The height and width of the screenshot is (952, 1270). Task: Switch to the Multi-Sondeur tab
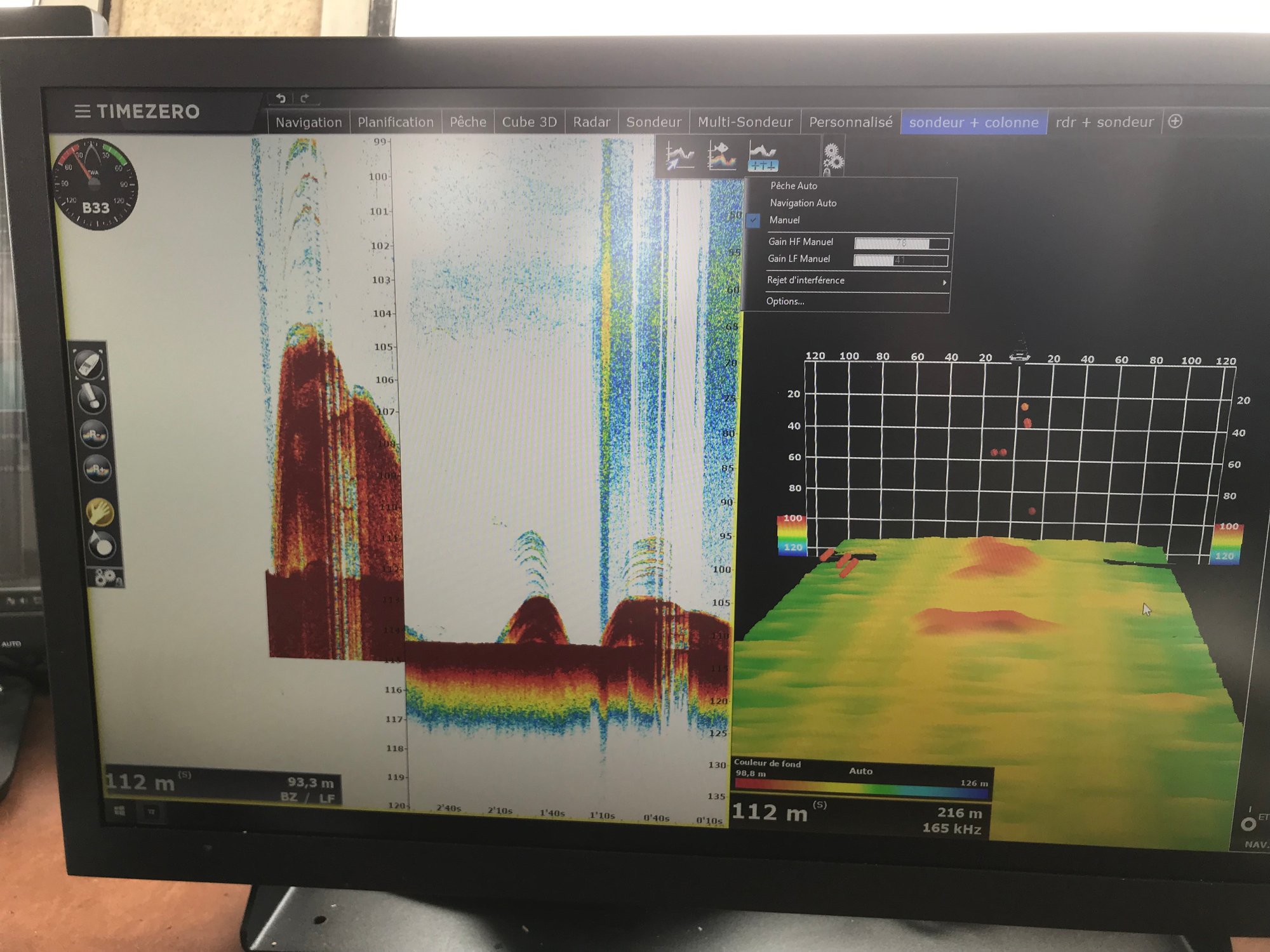point(745,122)
